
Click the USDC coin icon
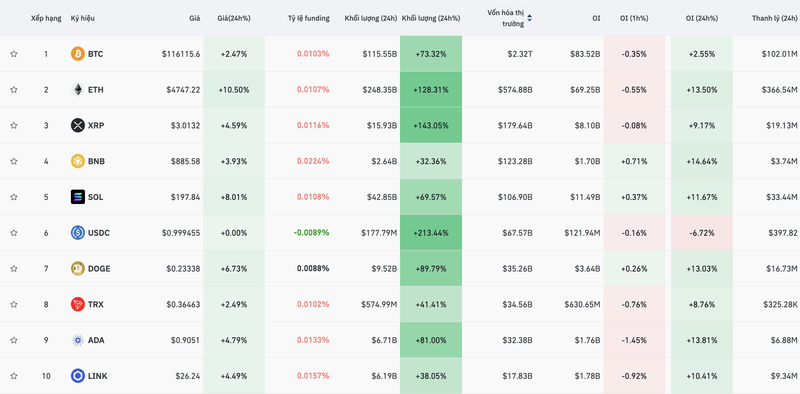(78, 233)
